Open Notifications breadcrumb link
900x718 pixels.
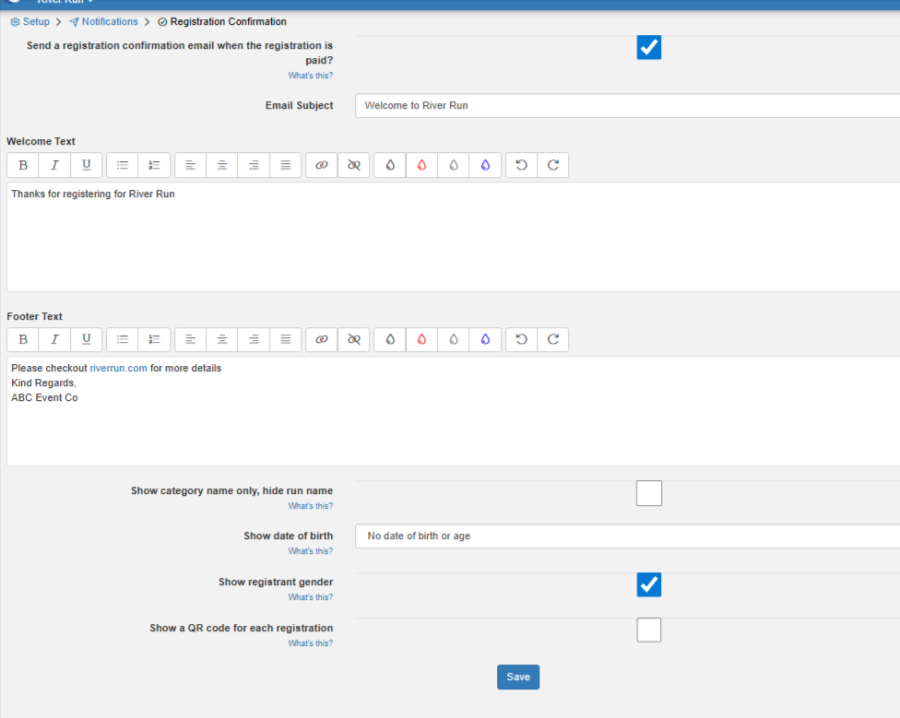click(103, 22)
